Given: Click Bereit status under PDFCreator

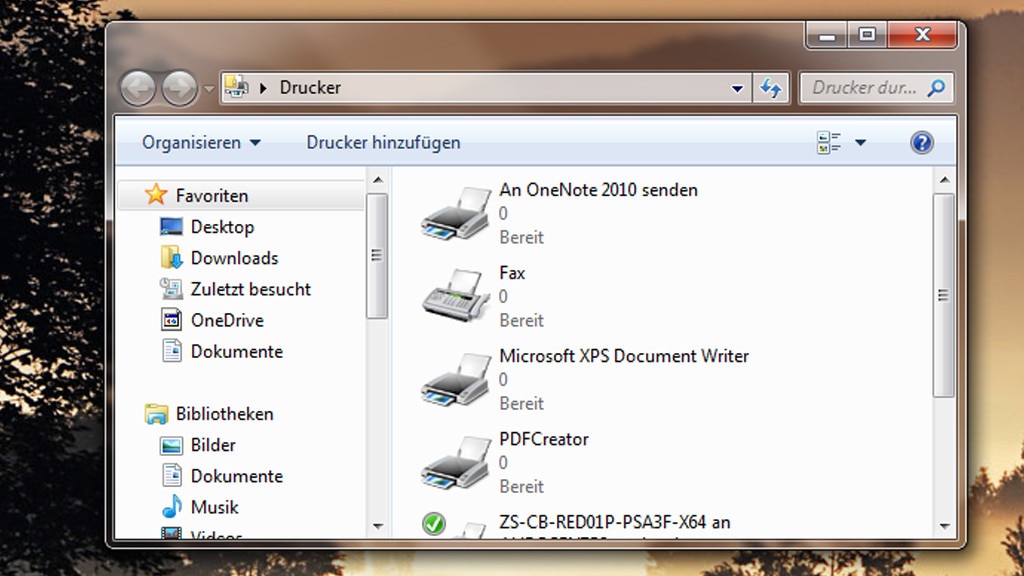Looking at the screenshot, I should 521,487.
